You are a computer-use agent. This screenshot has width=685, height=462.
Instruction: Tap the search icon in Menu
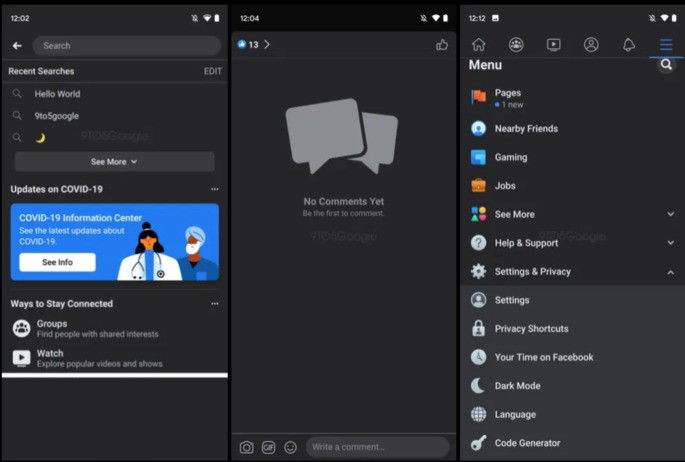pyautogui.click(x=666, y=65)
